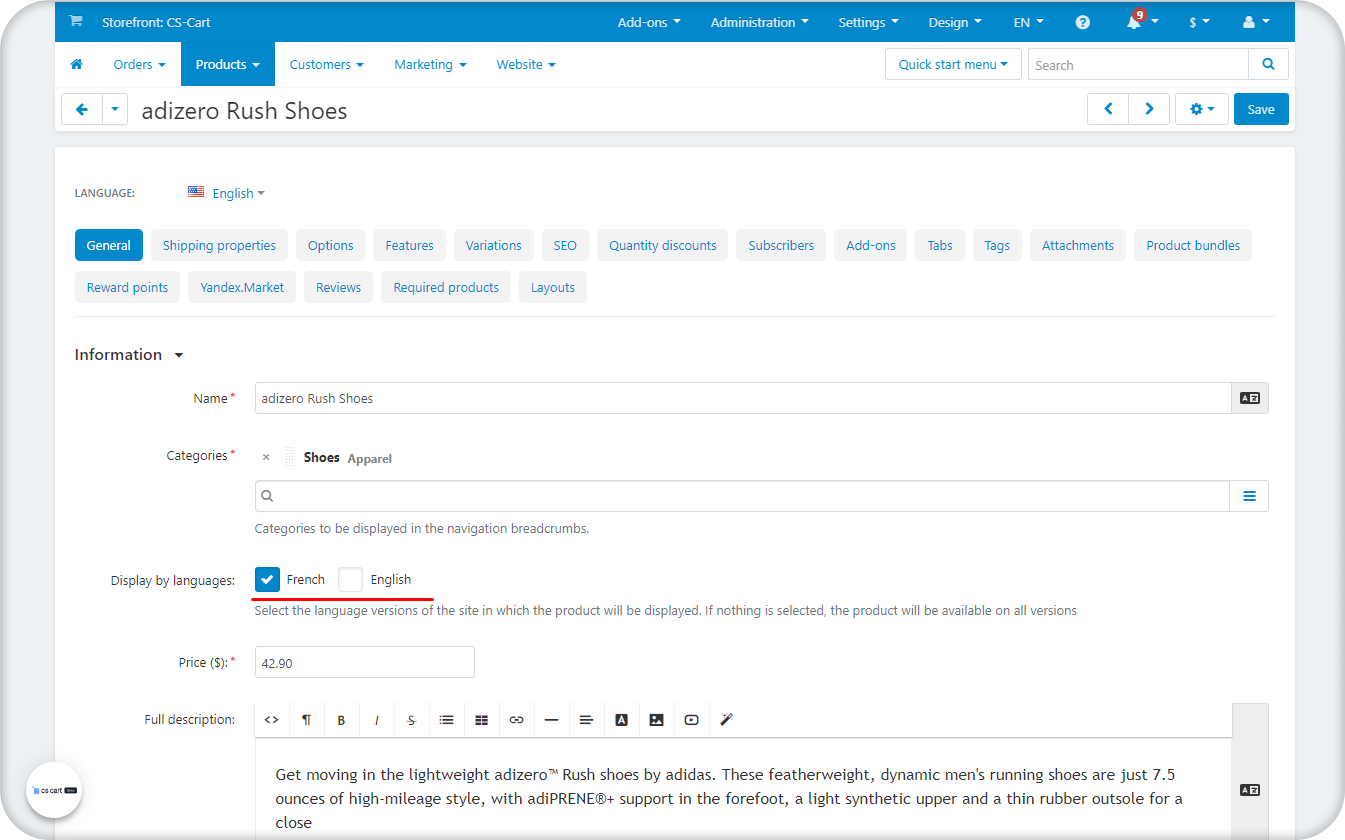The image size is (1345, 840).
Task: Expand the dropdown next to back arrow
Action: point(115,109)
